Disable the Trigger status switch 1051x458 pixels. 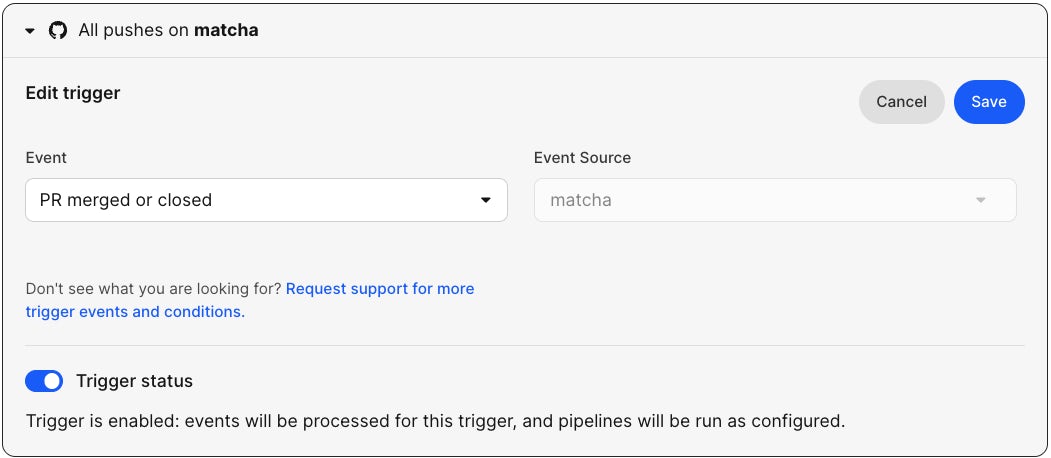44,381
